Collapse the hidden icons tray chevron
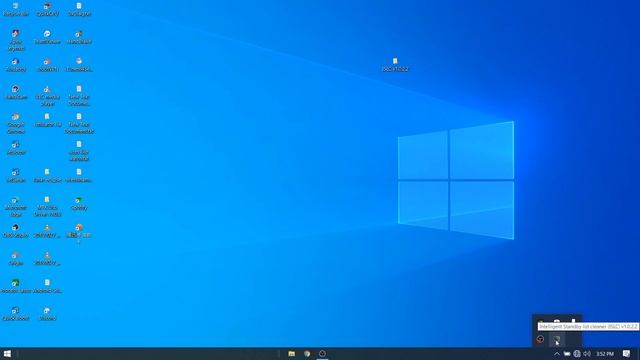 (x=557, y=353)
